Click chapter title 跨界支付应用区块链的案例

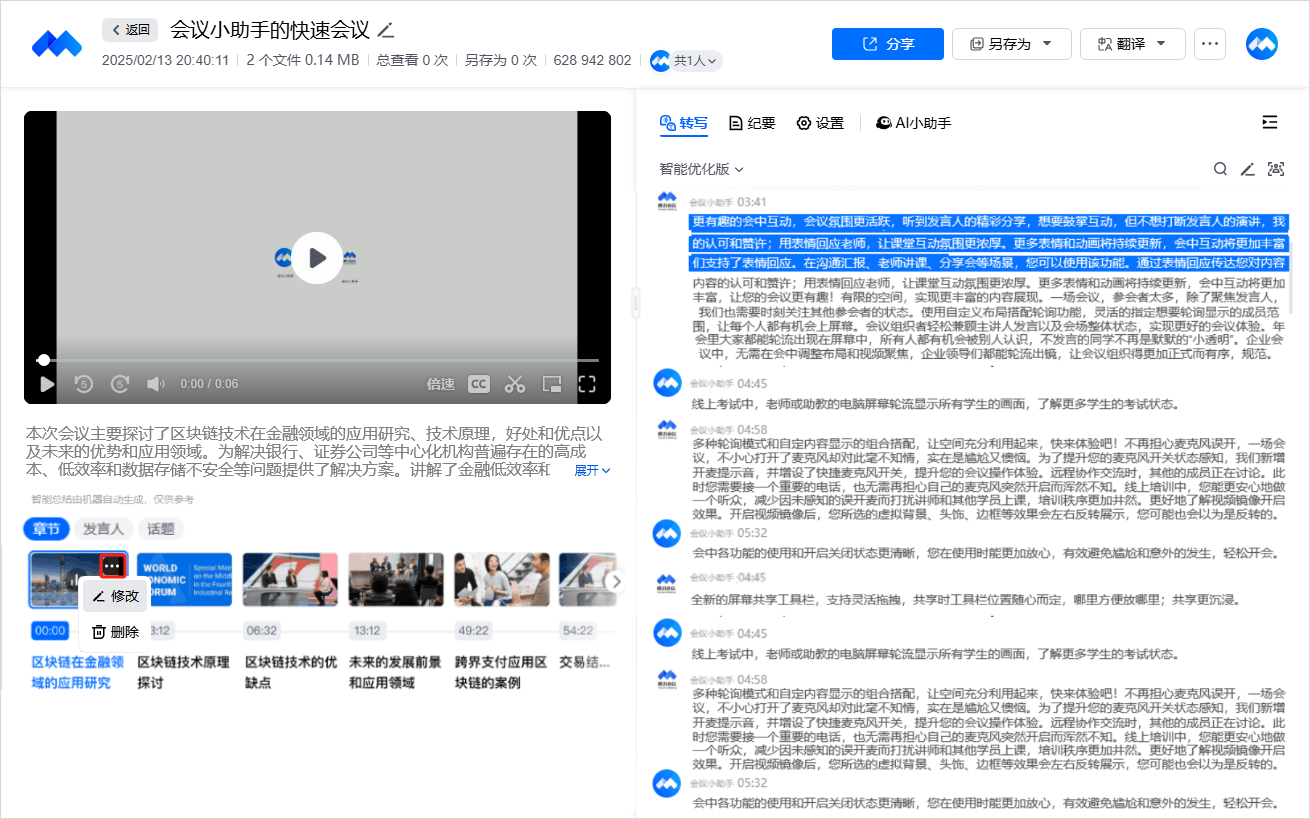(501, 673)
